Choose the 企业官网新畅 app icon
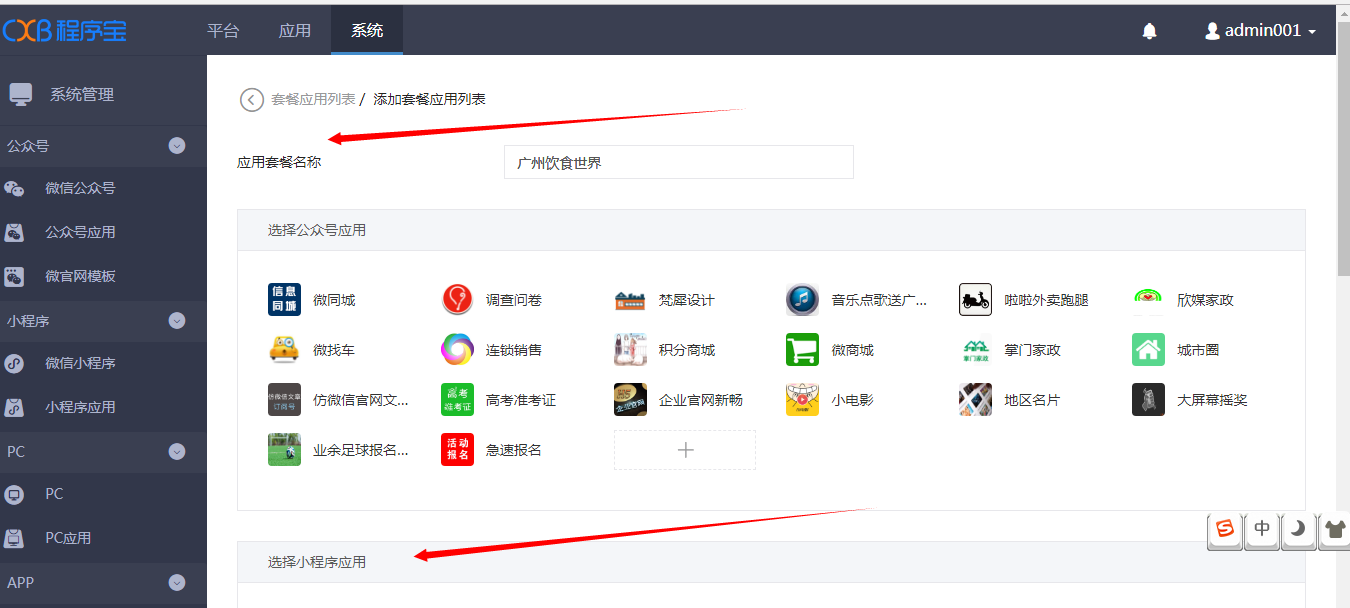The image size is (1350, 608). click(630, 400)
